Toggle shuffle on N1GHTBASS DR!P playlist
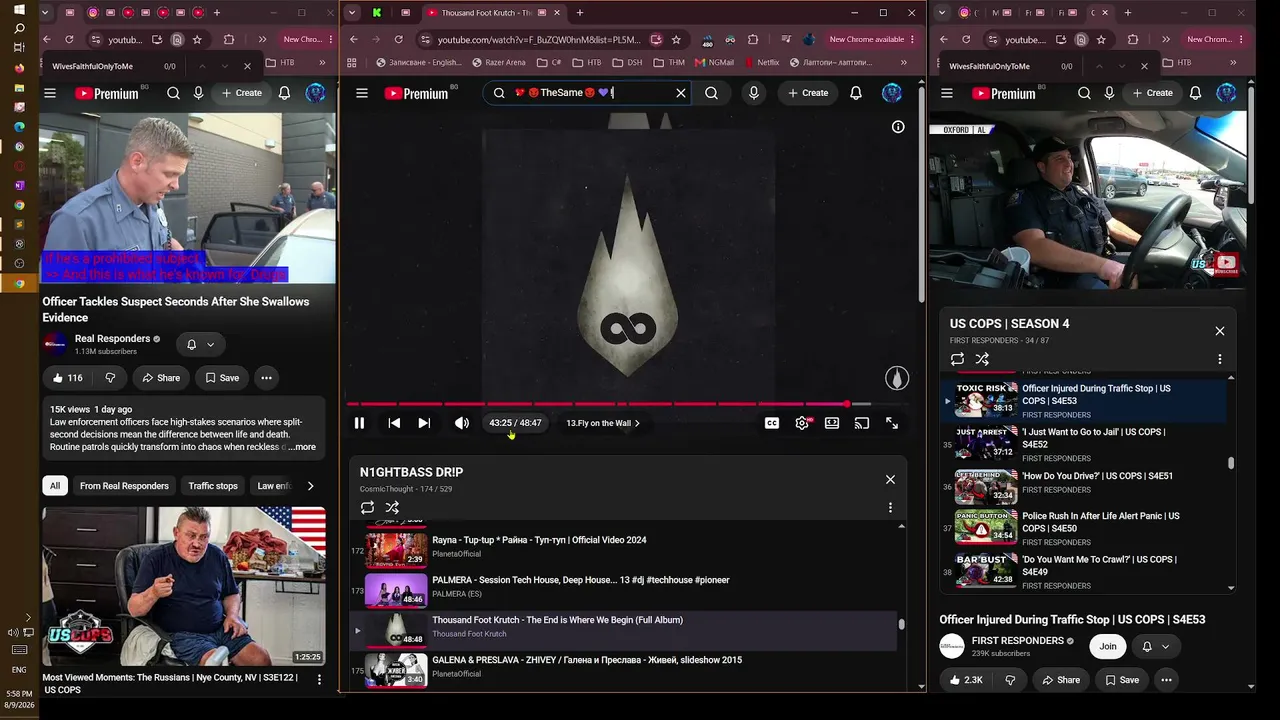 (392, 508)
